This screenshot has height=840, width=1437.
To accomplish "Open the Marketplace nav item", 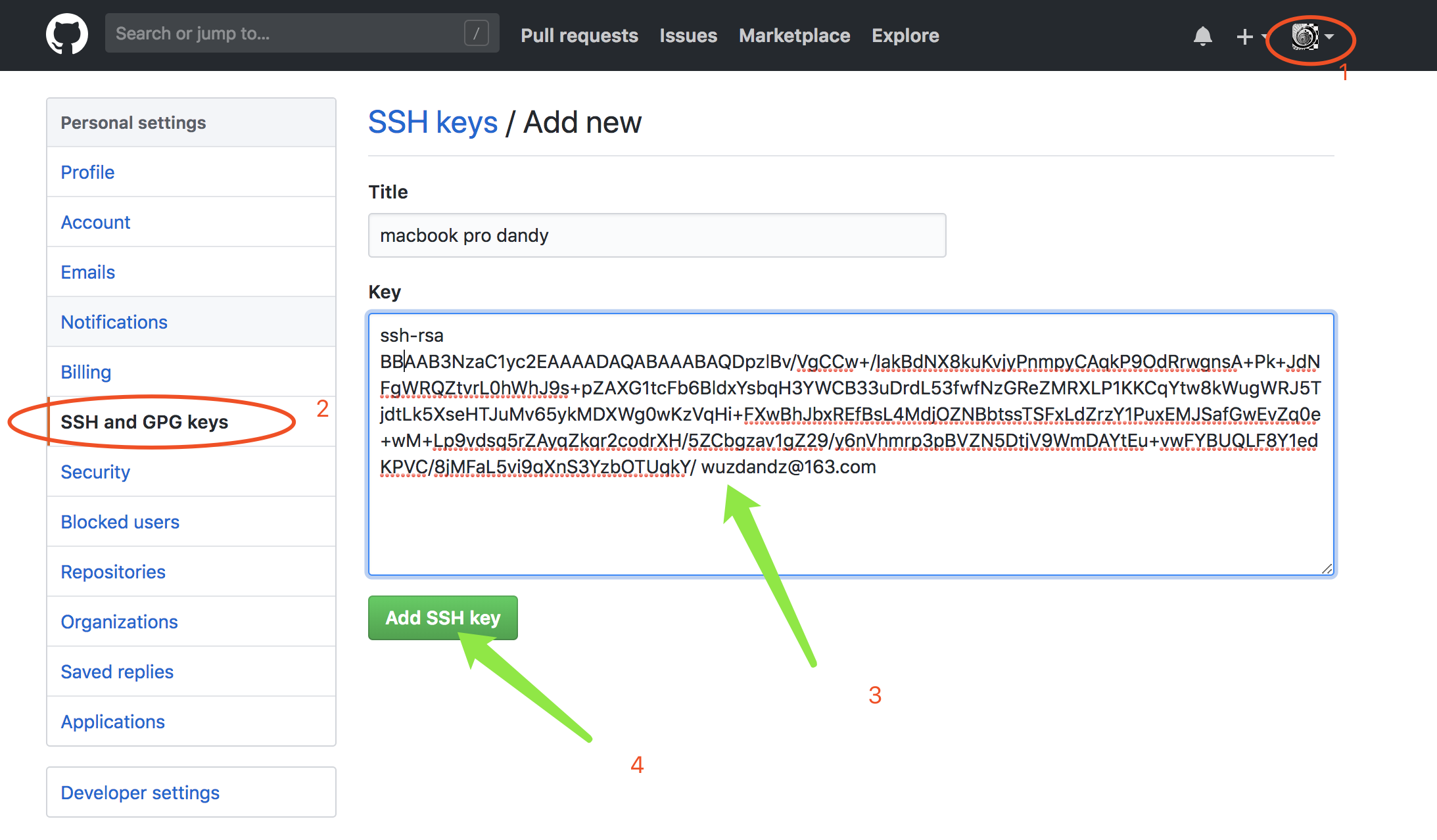I will pos(794,35).
